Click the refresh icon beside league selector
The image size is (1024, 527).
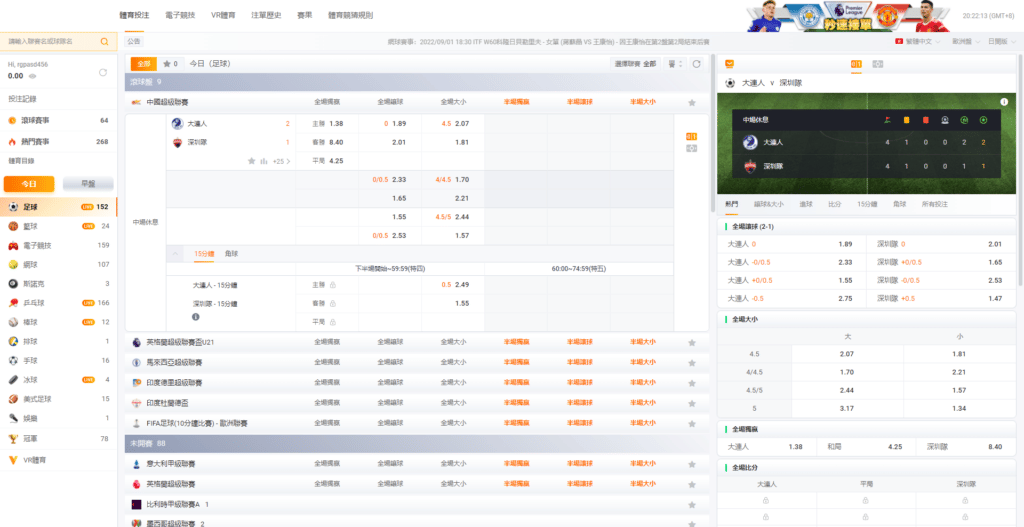tap(697, 63)
